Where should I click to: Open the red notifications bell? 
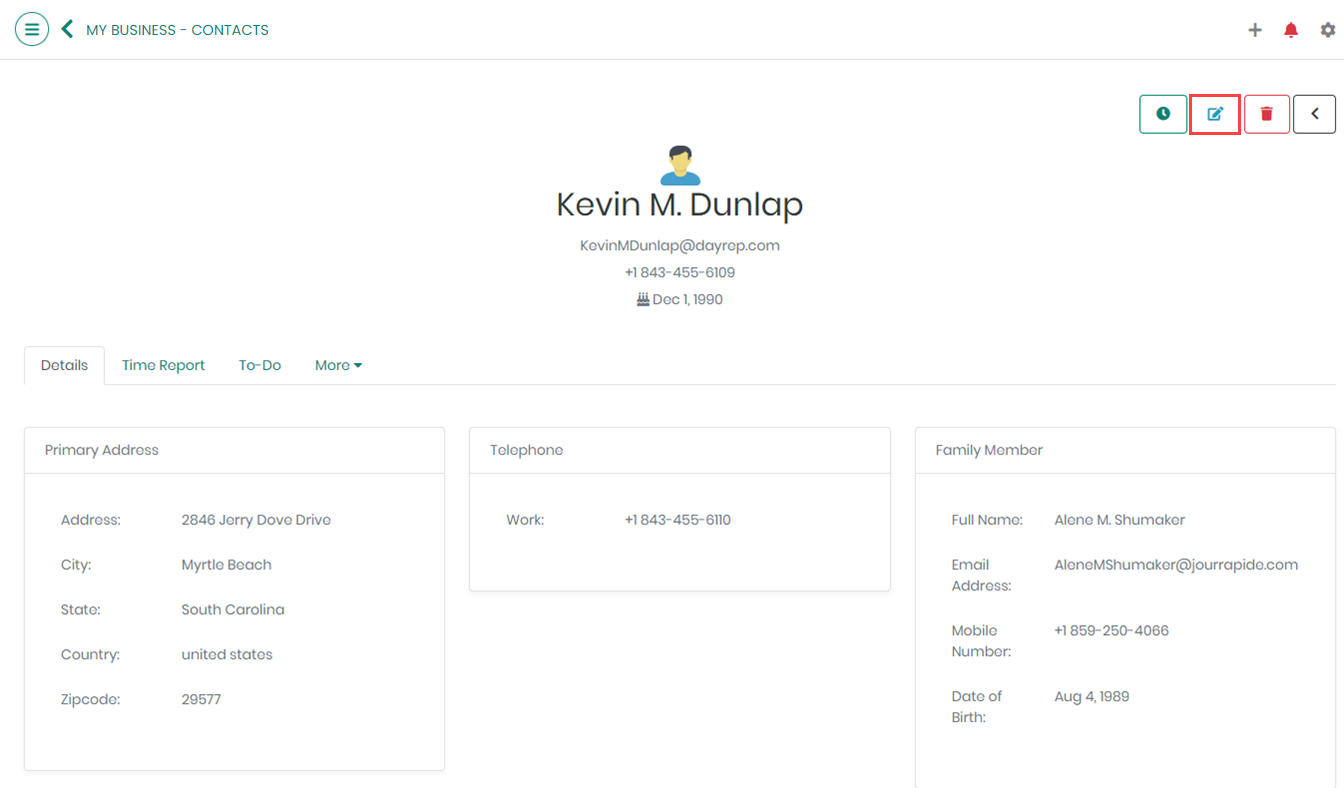1291,30
